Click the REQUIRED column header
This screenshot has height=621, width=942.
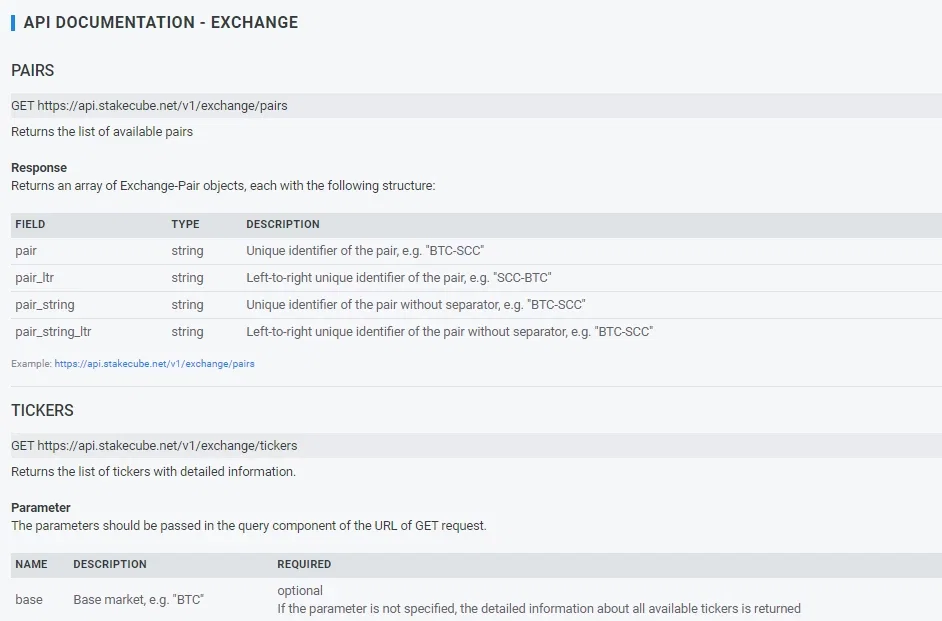pyautogui.click(x=304, y=564)
